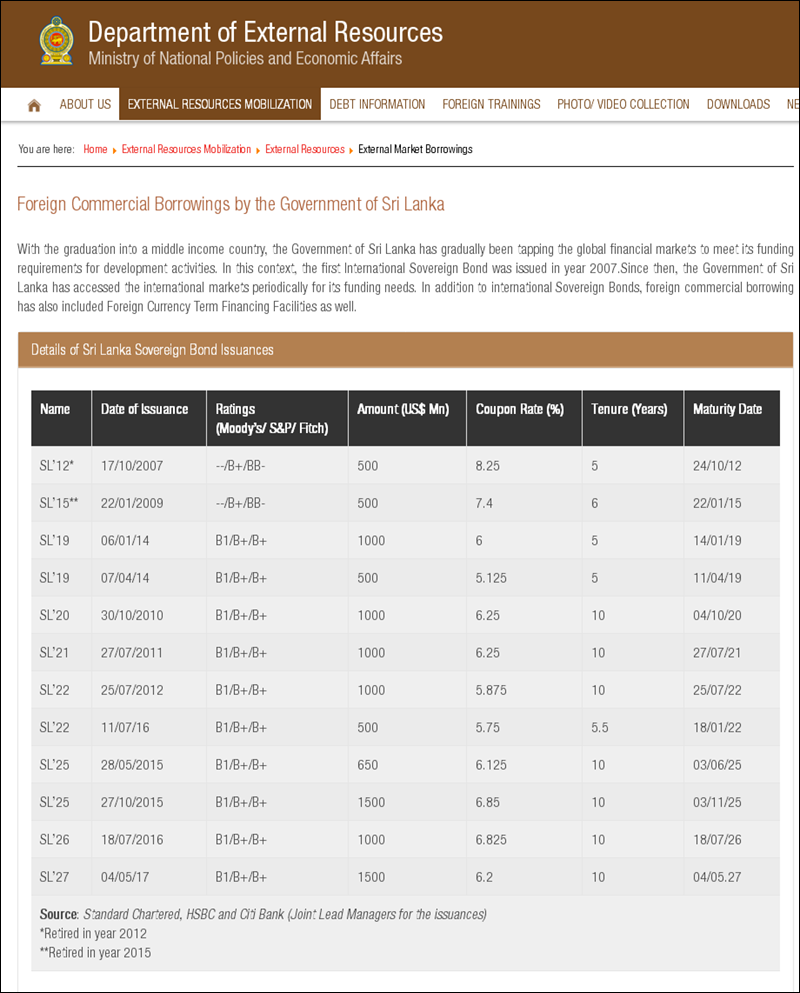Click the Coupon Rate (%) column header
Screen dimensions: 800x993
pyautogui.click(x=520, y=409)
